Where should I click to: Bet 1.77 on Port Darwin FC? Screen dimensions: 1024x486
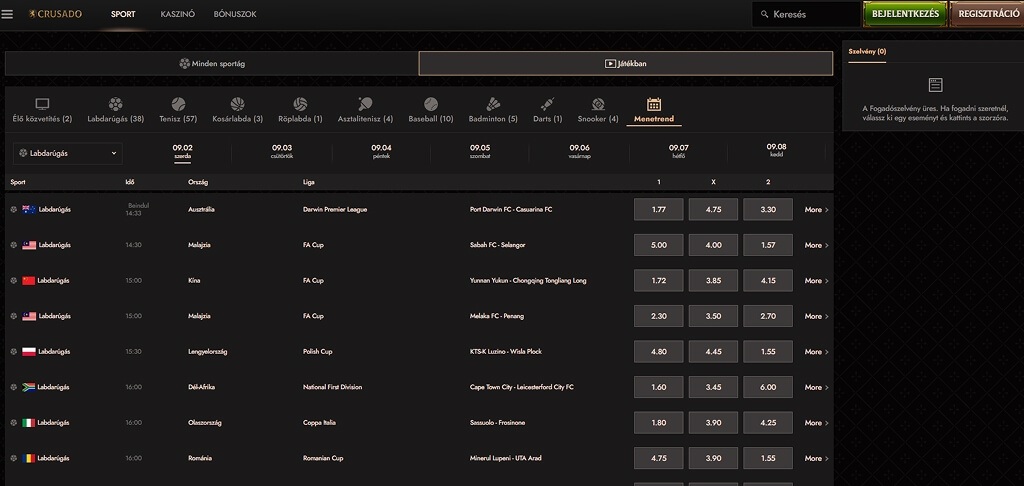click(x=659, y=210)
